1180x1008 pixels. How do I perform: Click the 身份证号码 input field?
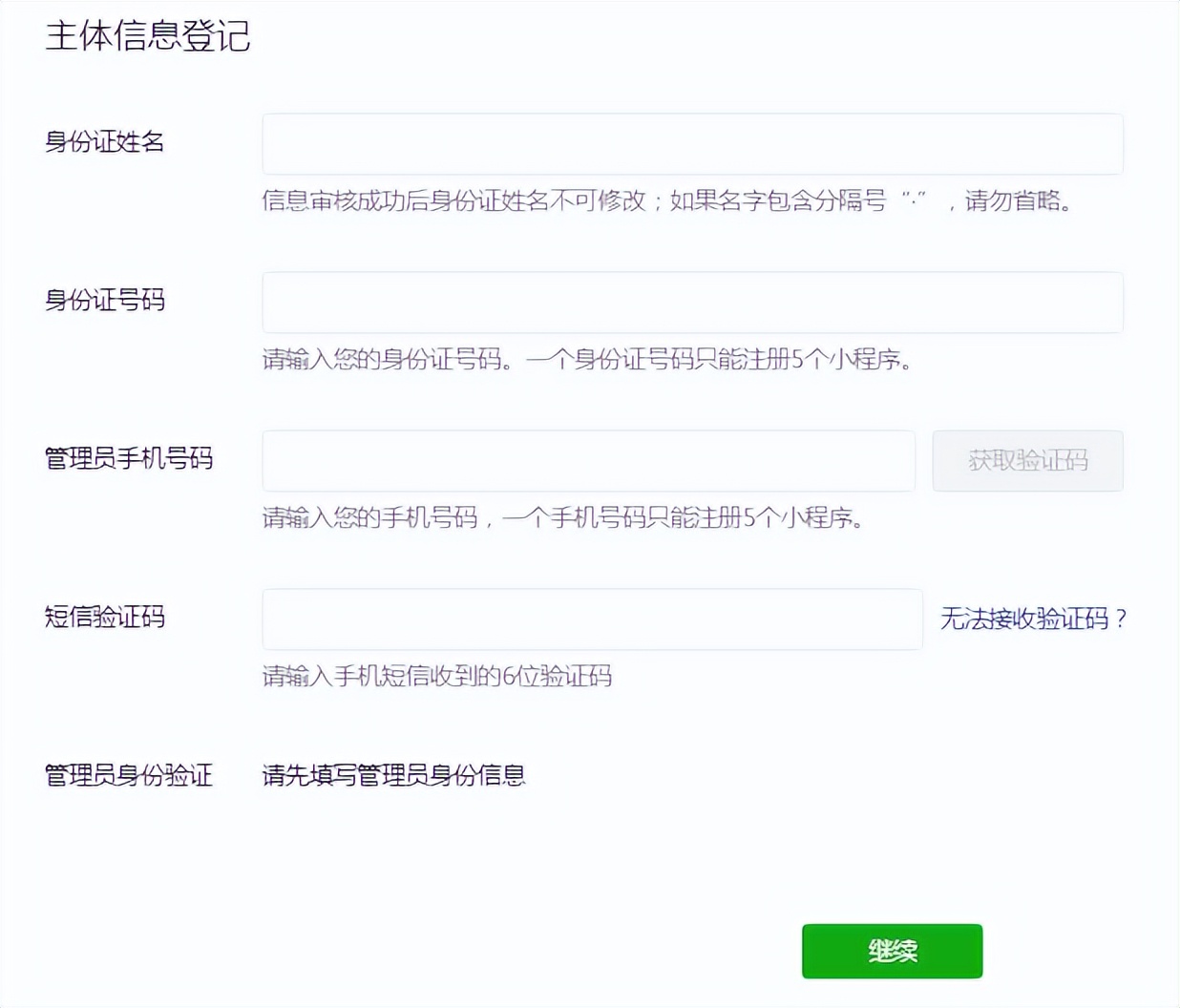click(x=691, y=302)
